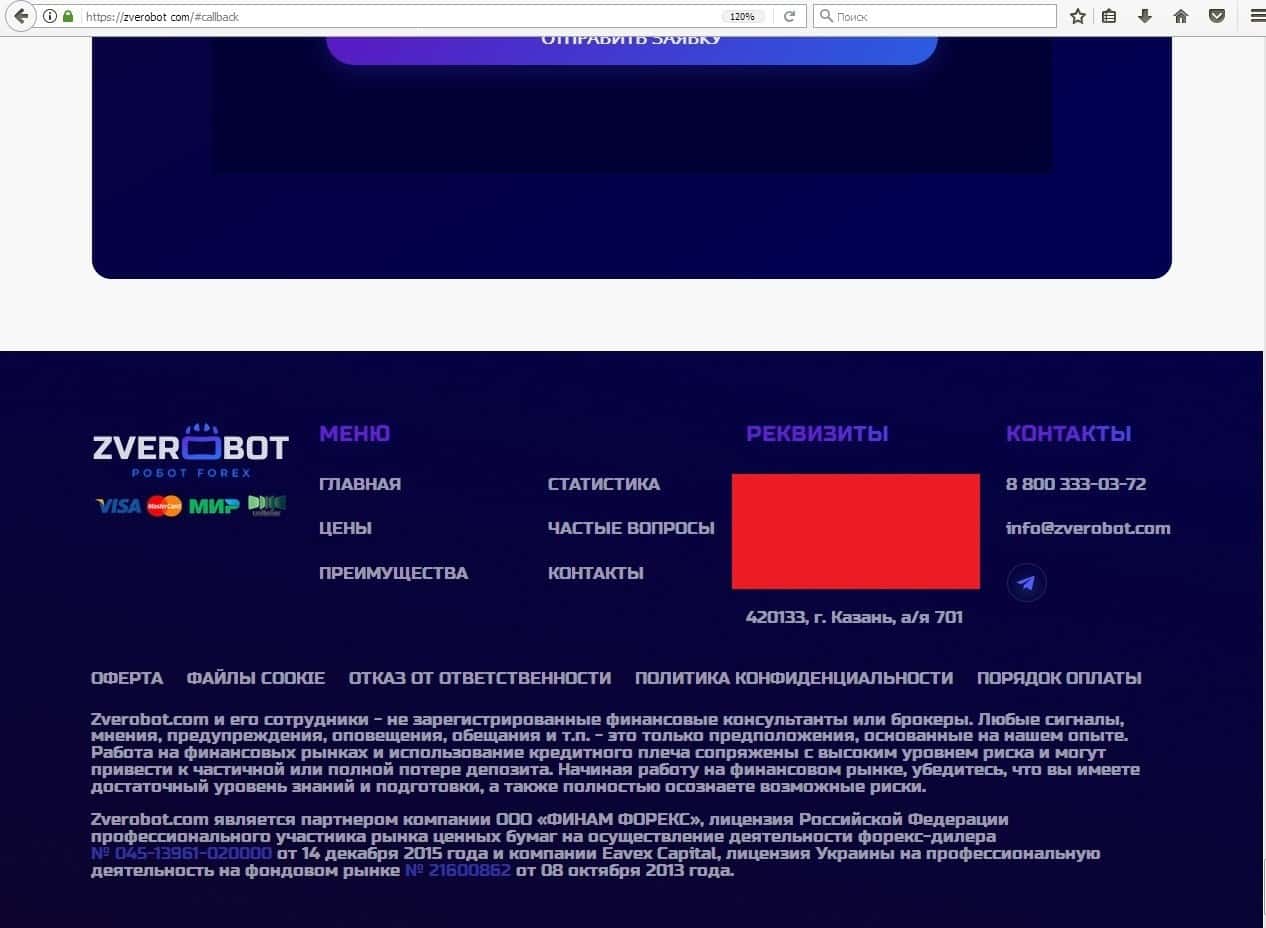Open ОТКАЗ ОТ ОТВЕТСТВЕННОСТИ link
The image size is (1266, 928).
click(x=480, y=678)
